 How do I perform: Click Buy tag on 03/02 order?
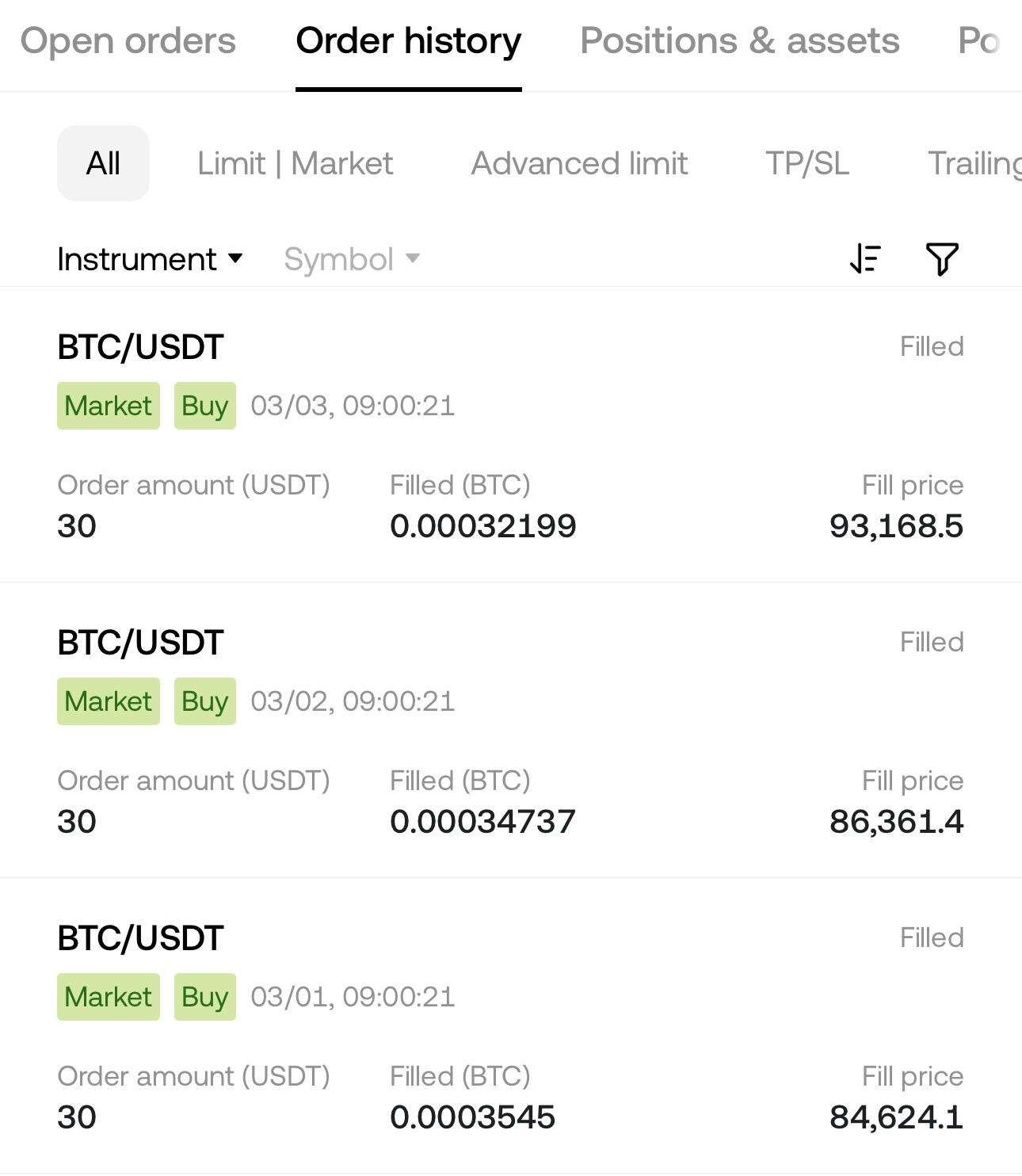[205, 701]
